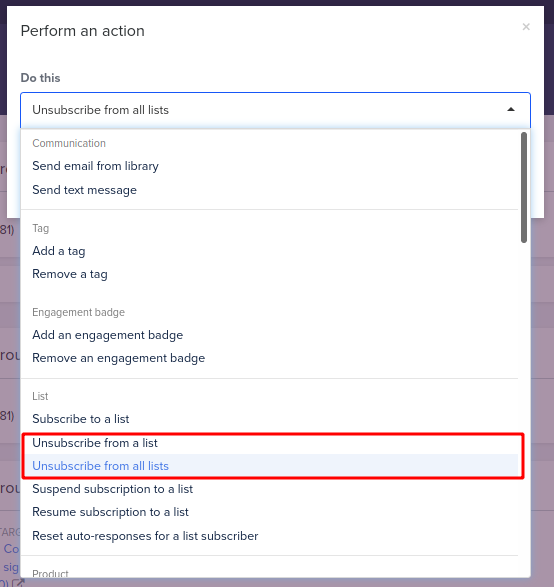This screenshot has width=554, height=587.
Task: Click the List group header label
Action: [x=40, y=396]
